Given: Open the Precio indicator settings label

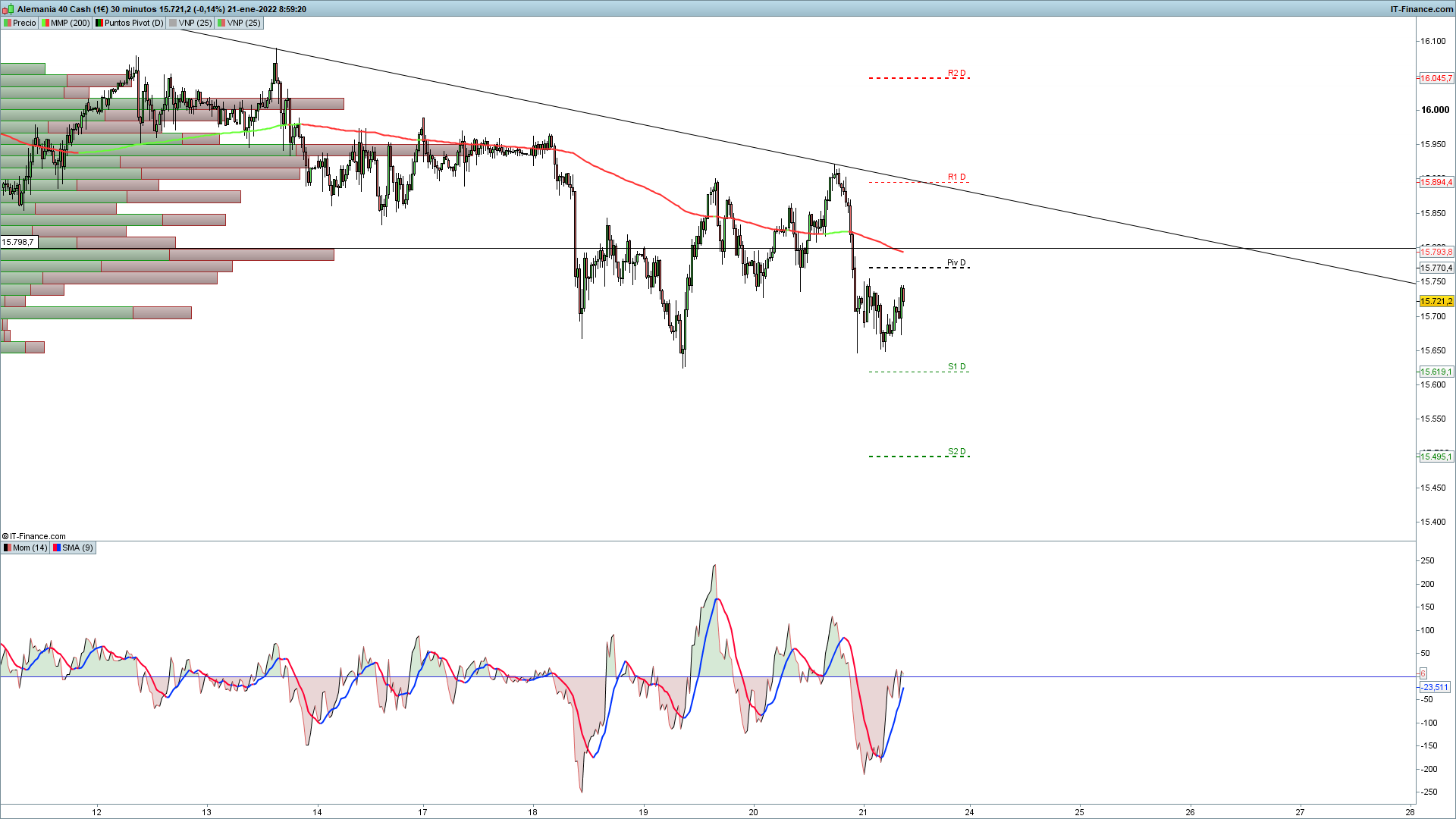Looking at the screenshot, I should pyautogui.click(x=20, y=23).
